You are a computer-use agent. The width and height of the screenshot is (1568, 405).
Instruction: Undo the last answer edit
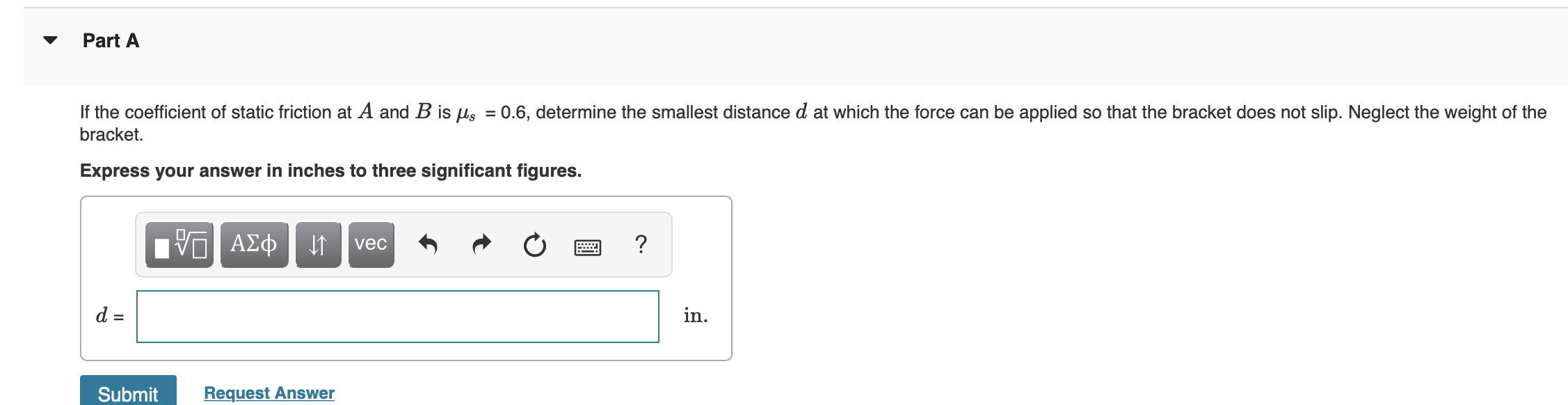(428, 245)
